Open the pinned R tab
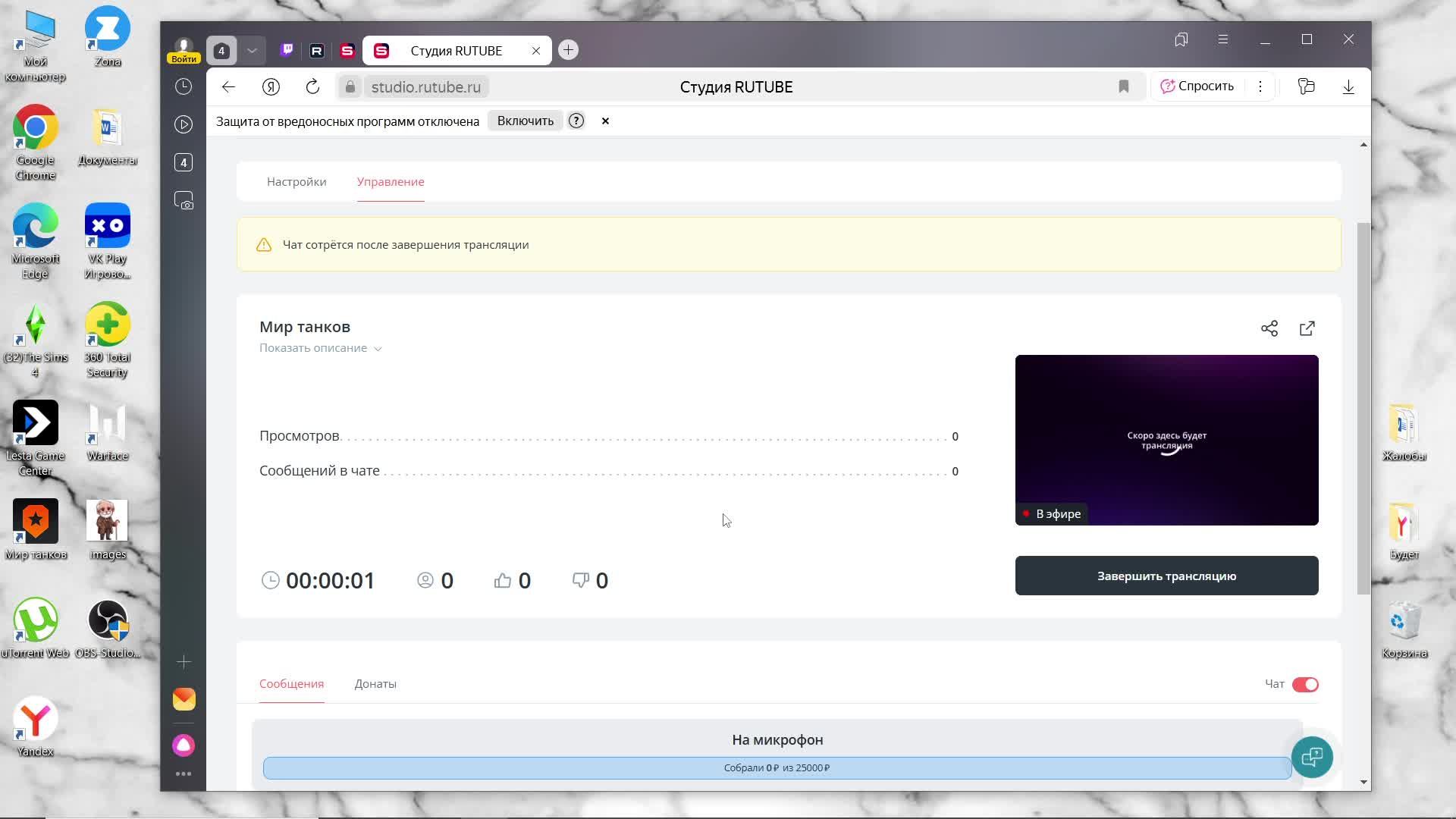Screen dimensions: 1456x819 click(x=317, y=51)
